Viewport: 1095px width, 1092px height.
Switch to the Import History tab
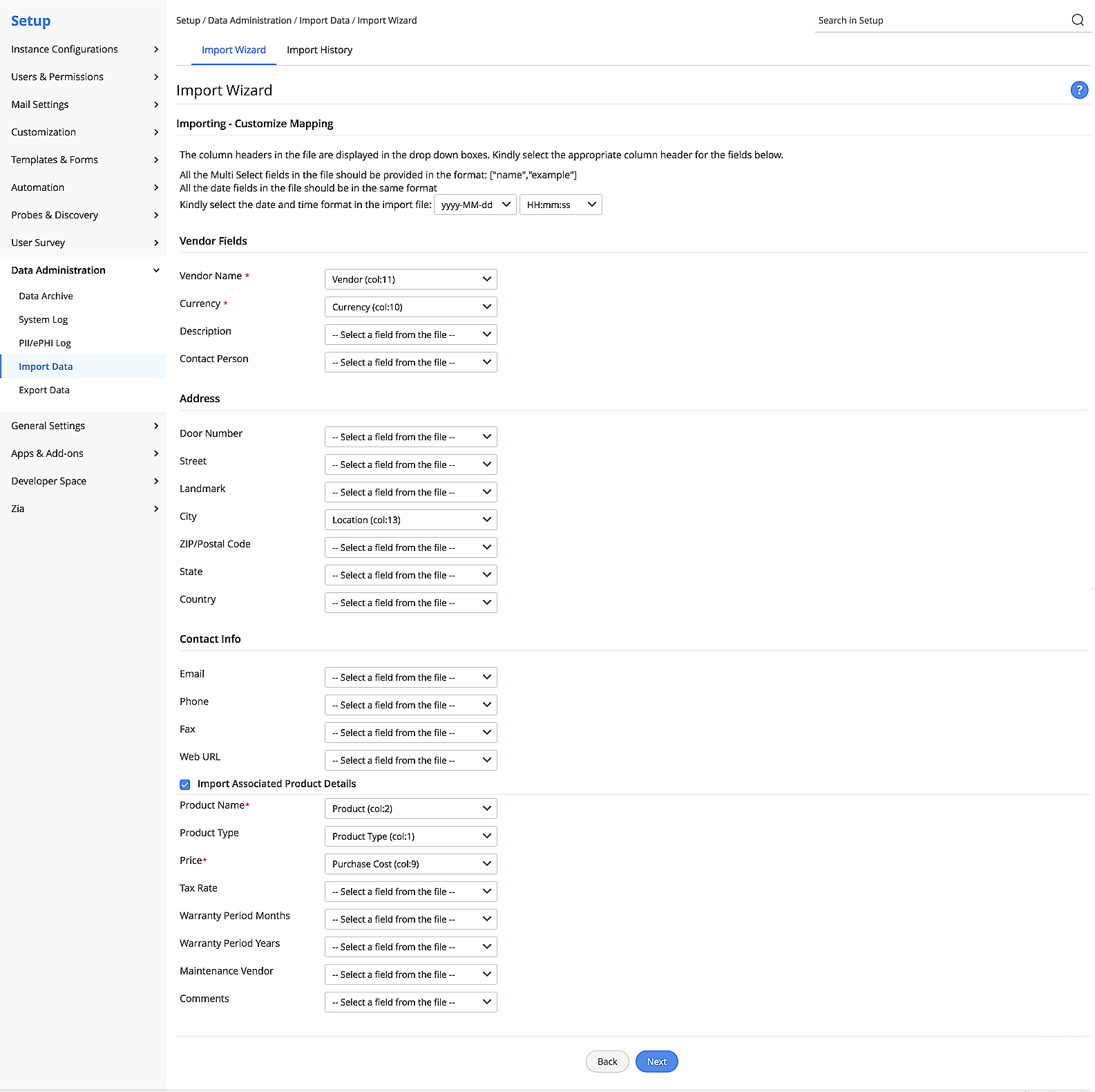point(319,50)
